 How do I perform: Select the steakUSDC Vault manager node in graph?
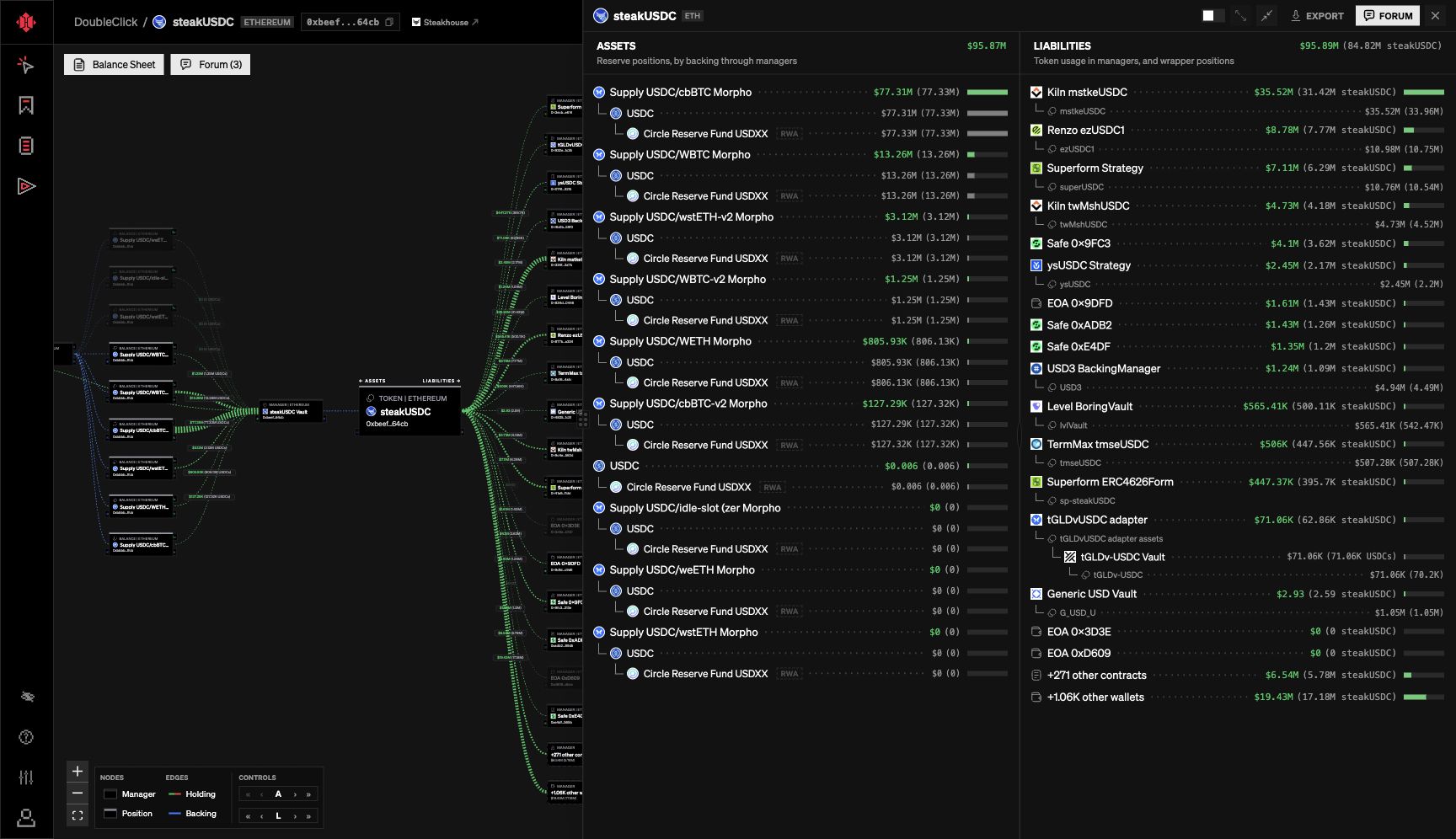(x=292, y=411)
